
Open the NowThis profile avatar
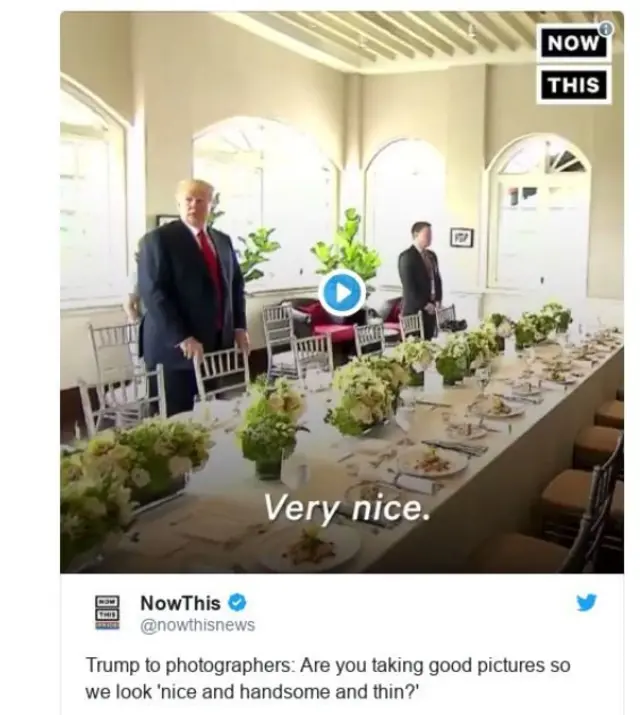click(x=106, y=612)
